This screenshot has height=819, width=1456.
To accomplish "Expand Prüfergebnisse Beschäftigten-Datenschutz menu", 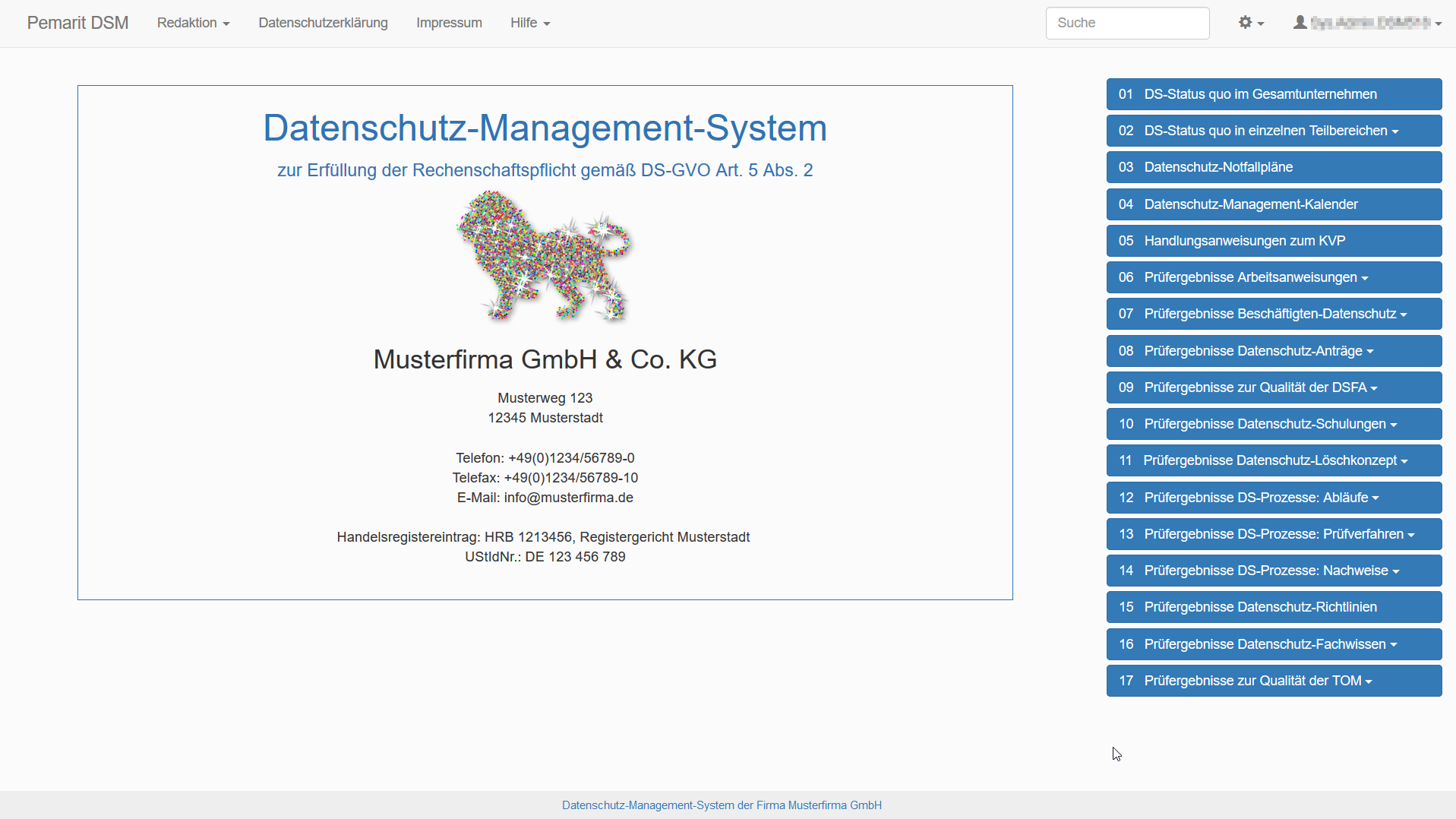I will tap(1273, 314).
